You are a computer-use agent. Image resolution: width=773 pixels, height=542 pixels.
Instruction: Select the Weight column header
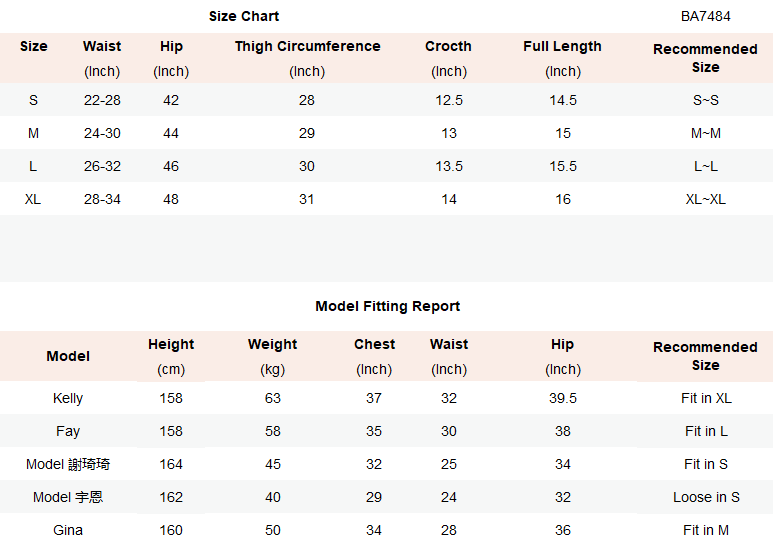pyautogui.click(x=272, y=344)
